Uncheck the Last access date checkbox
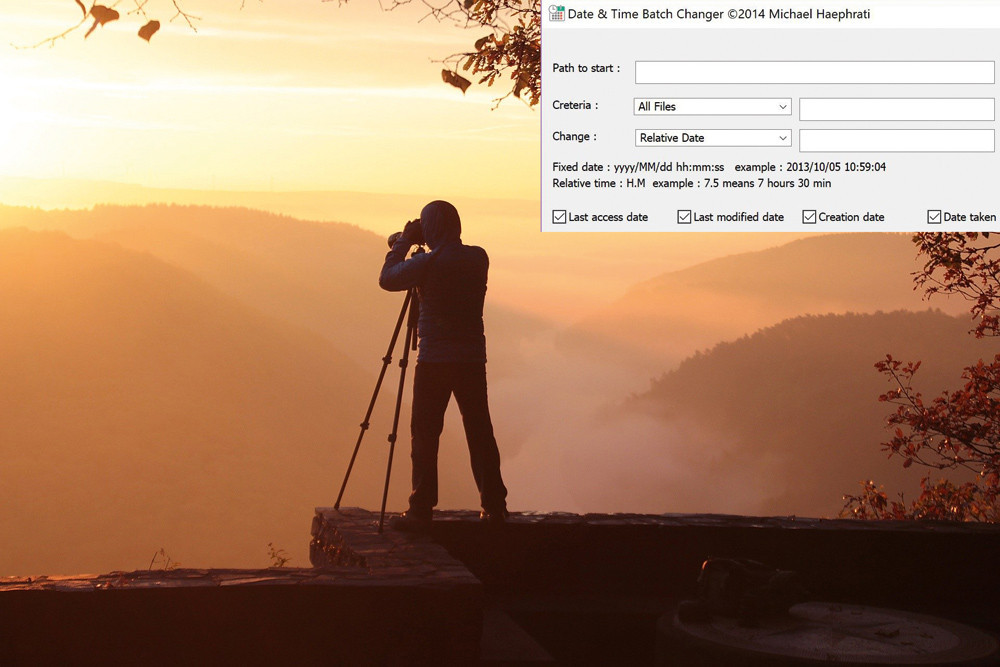1000x667 pixels. pyautogui.click(x=559, y=217)
